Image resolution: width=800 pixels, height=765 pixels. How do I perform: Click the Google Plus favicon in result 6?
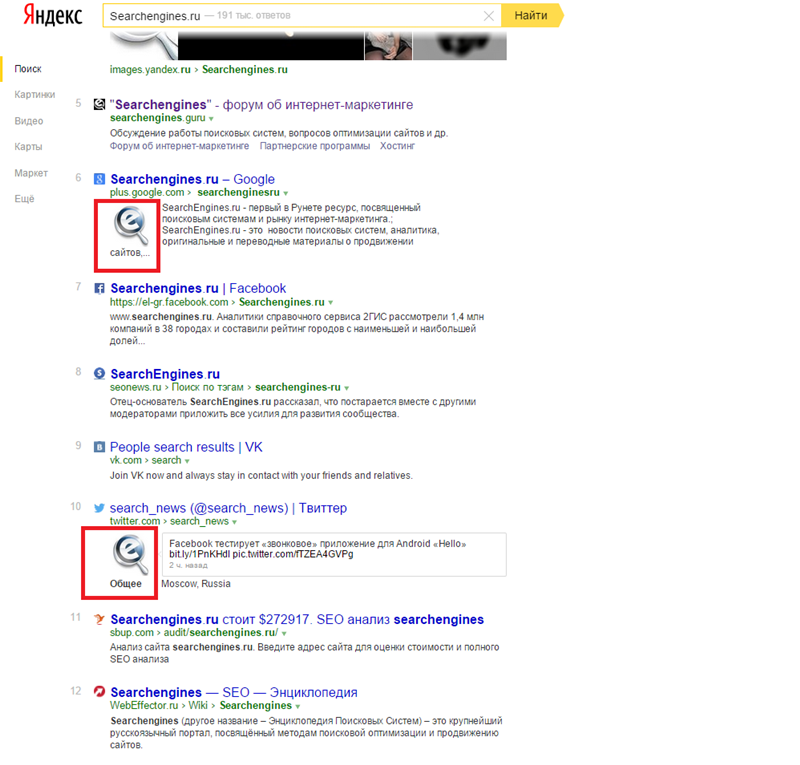[99, 179]
